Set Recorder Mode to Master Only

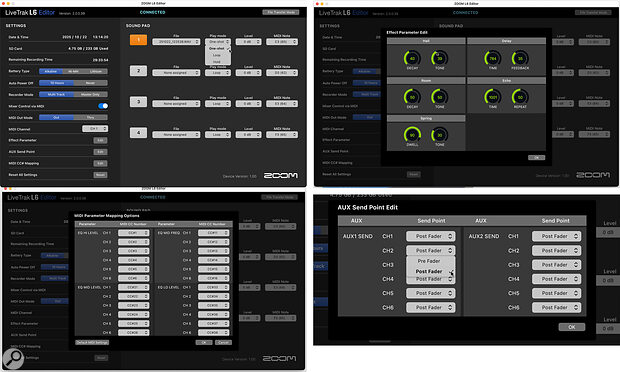coord(91,94)
